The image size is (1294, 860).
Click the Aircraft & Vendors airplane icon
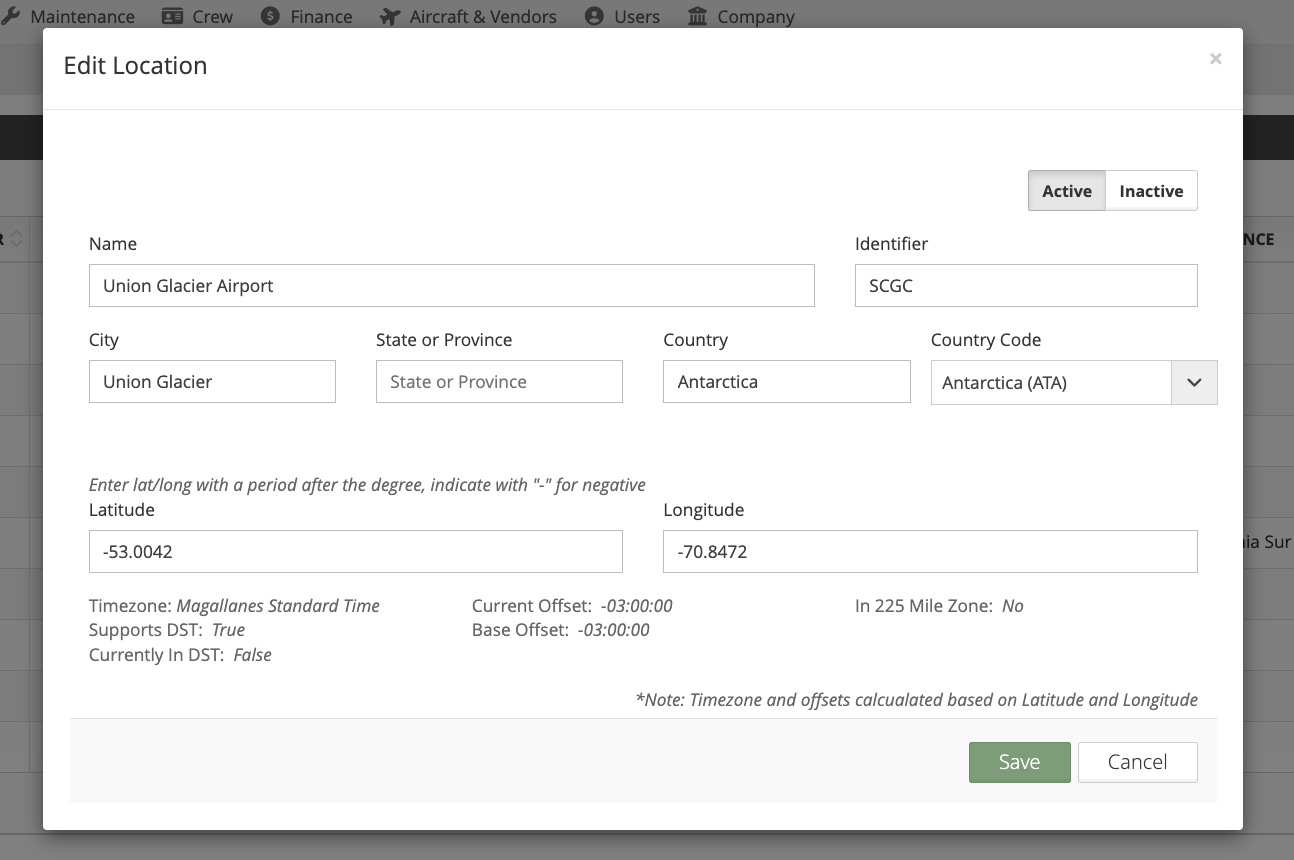coord(390,16)
